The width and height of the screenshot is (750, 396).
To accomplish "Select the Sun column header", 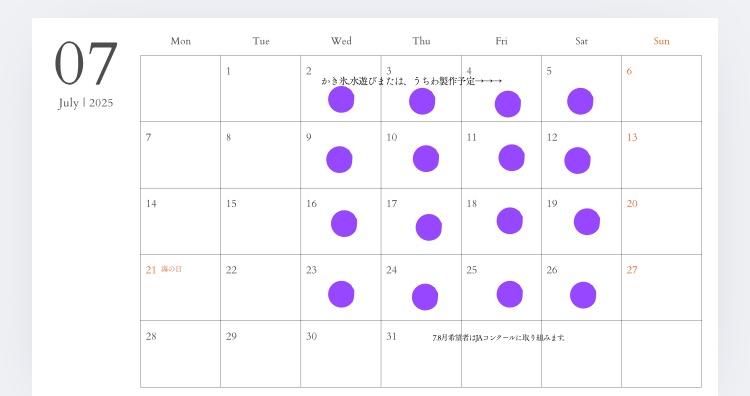I will (662, 41).
